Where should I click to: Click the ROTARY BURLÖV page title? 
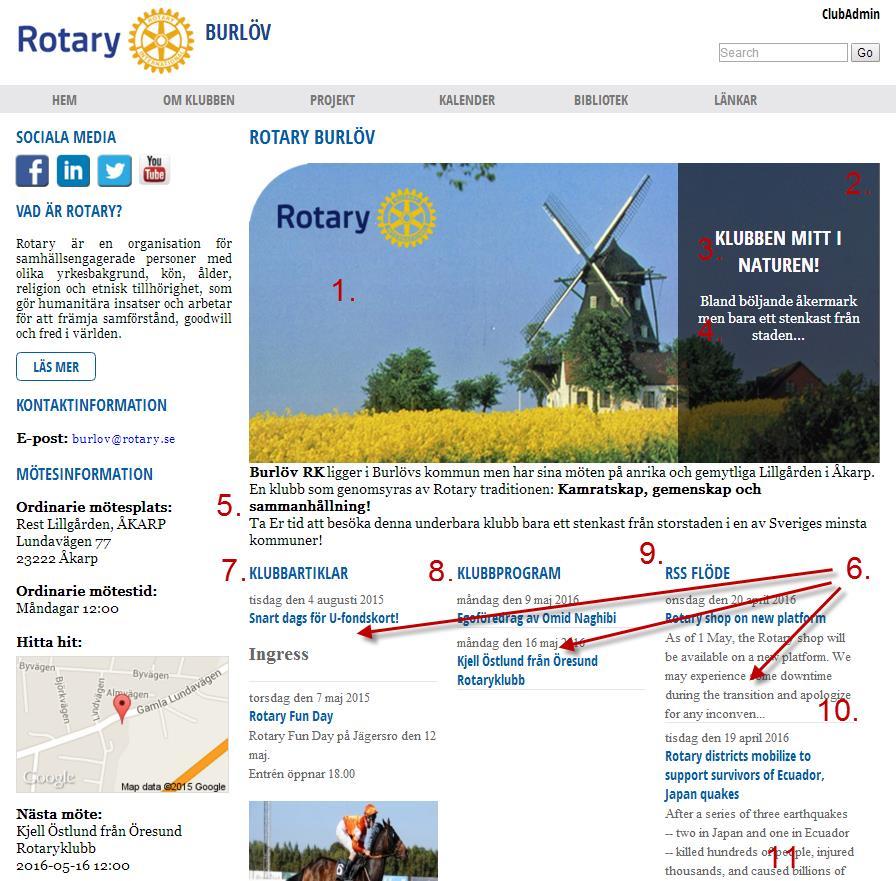[312, 137]
